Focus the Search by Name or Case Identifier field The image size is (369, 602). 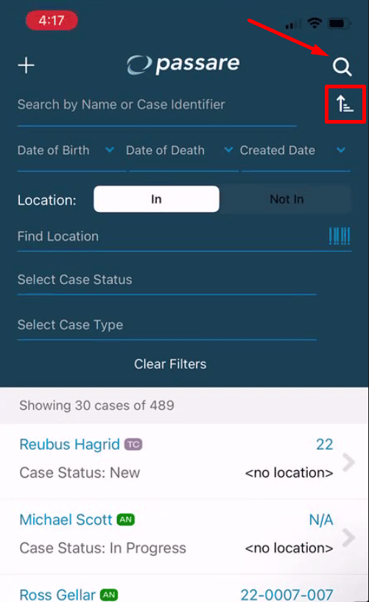(157, 104)
